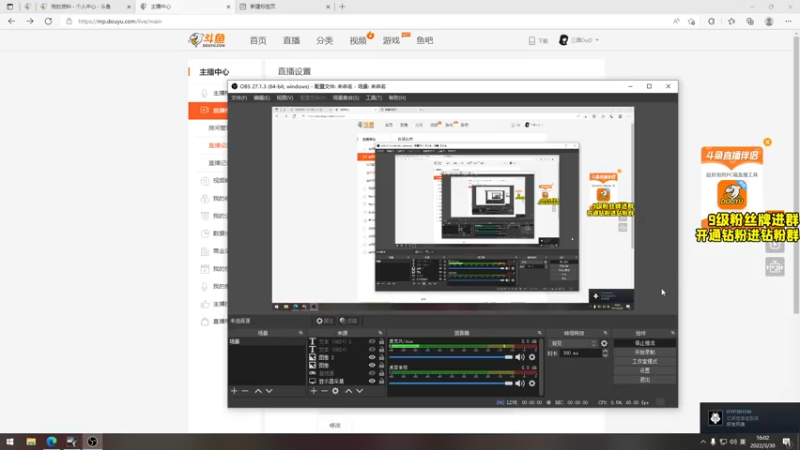Open source 属性 properties button
This screenshot has width=800, height=450.
point(324,321)
